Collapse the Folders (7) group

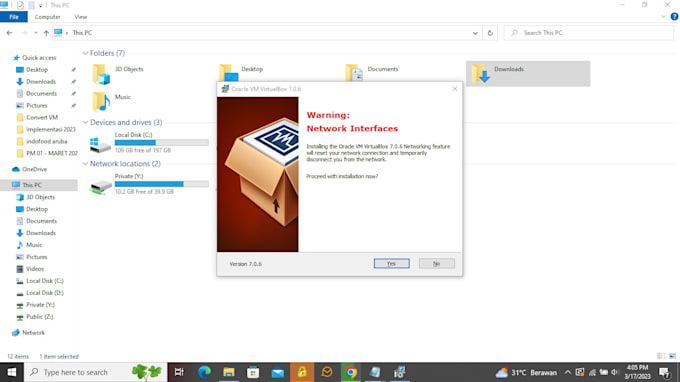pyautogui.click(x=85, y=53)
